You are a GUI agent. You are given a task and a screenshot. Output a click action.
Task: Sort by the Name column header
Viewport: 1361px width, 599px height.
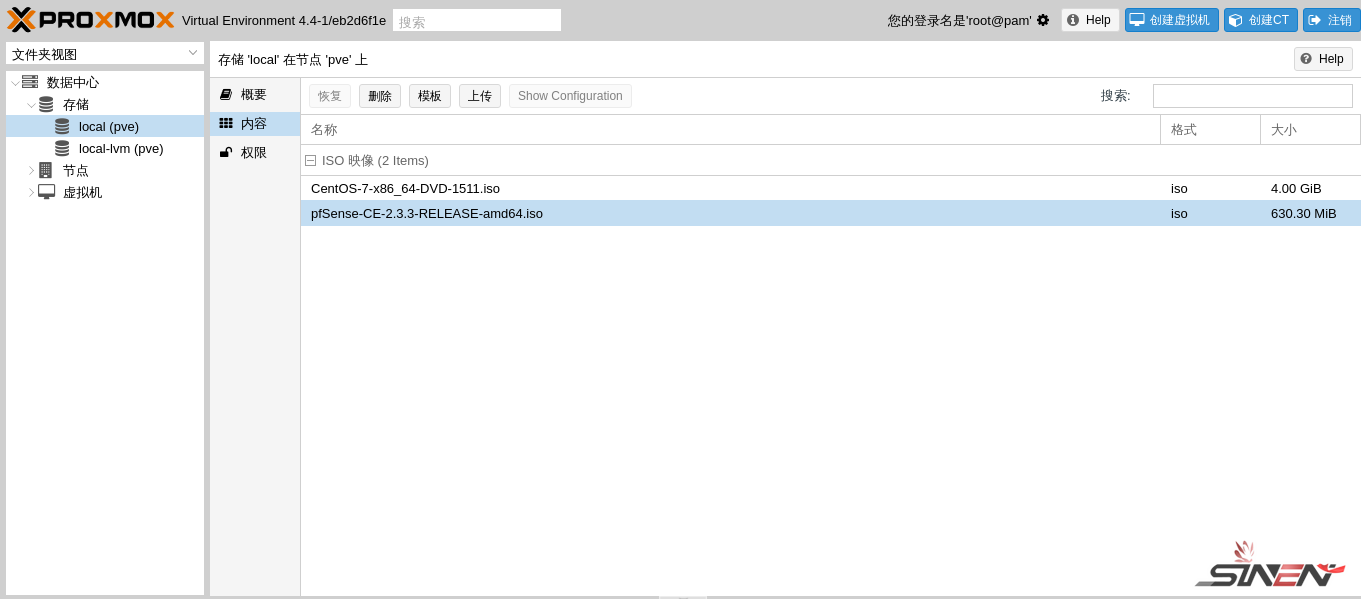(730, 130)
